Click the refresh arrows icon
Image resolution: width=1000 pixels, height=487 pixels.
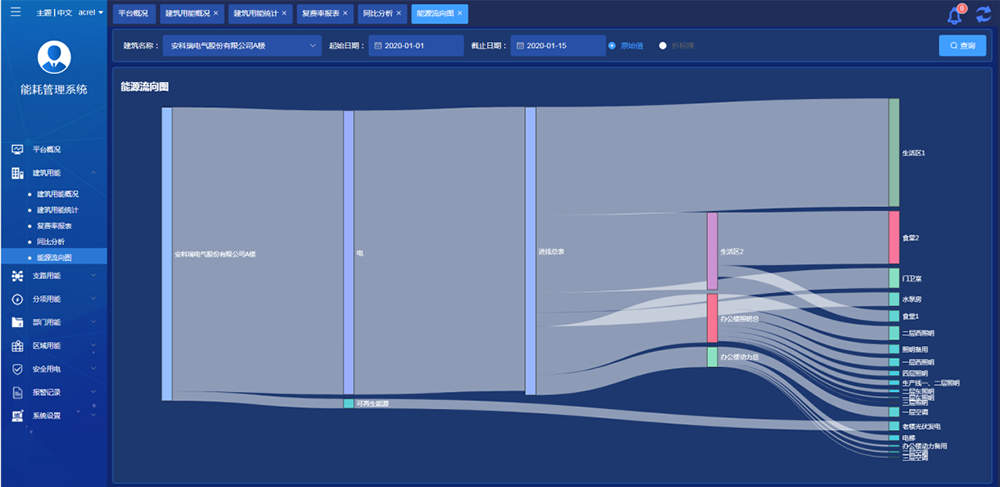tap(983, 15)
